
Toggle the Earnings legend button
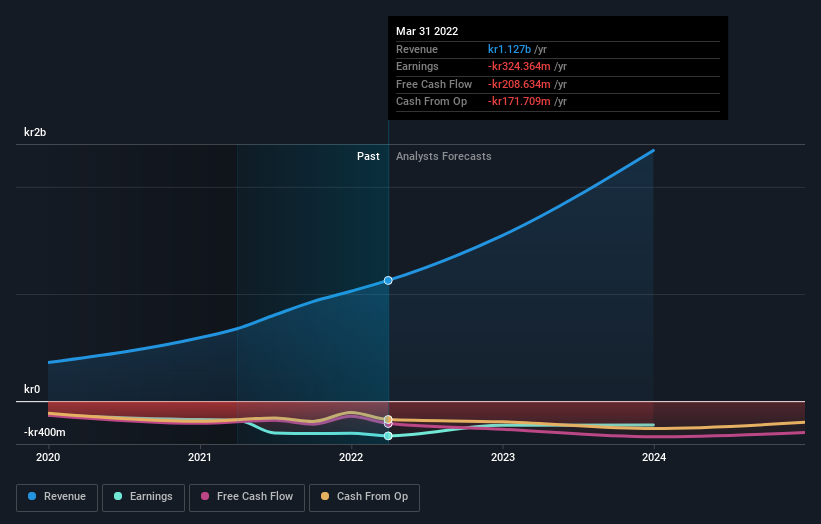(143, 497)
